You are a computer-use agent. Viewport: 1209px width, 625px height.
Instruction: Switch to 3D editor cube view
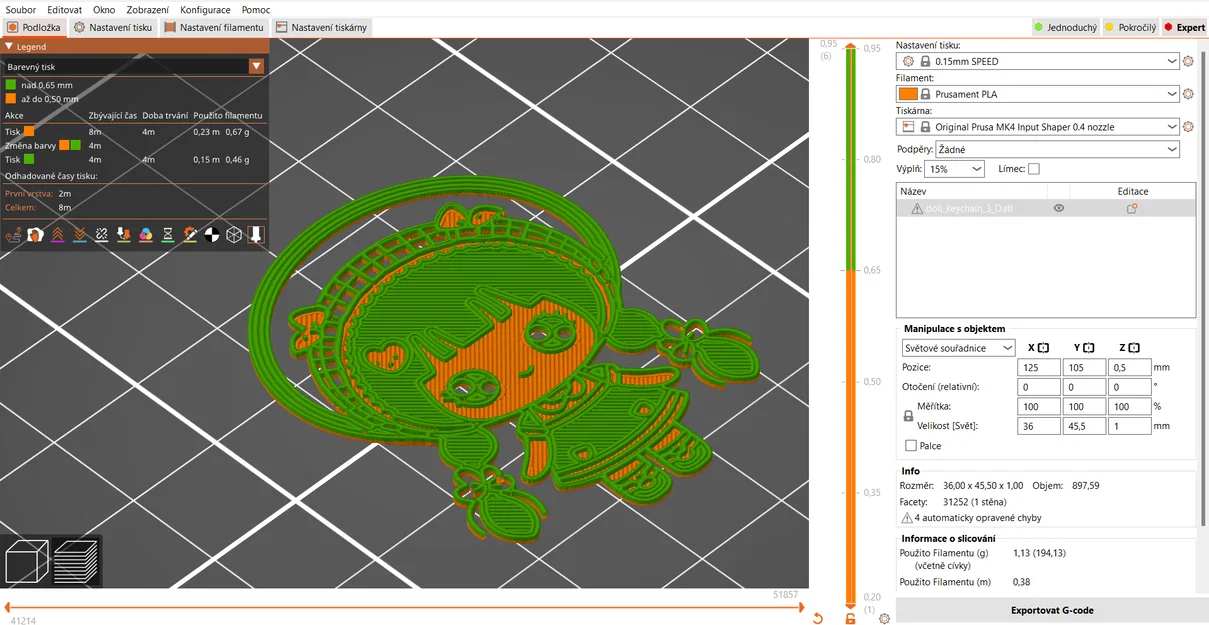tap(27, 562)
